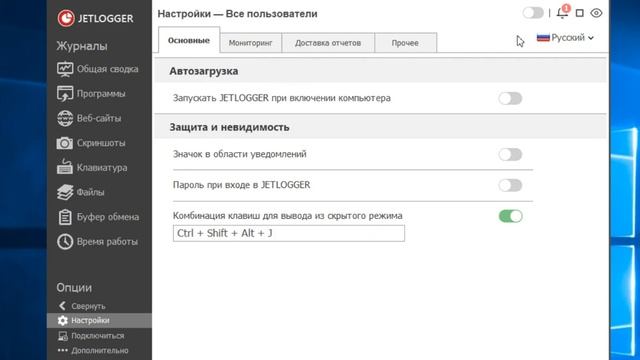Image resolution: width=640 pixels, height=360 pixels.
Task: Click the Ctrl + Shift + Alt + J field
Action: [289, 233]
